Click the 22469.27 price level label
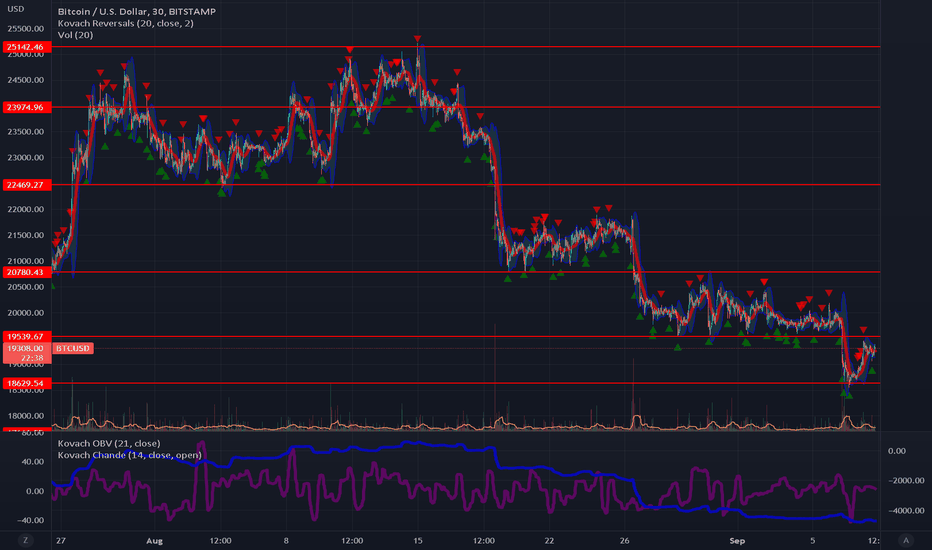The height and width of the screenshot is (550, 932). [27, 185]
